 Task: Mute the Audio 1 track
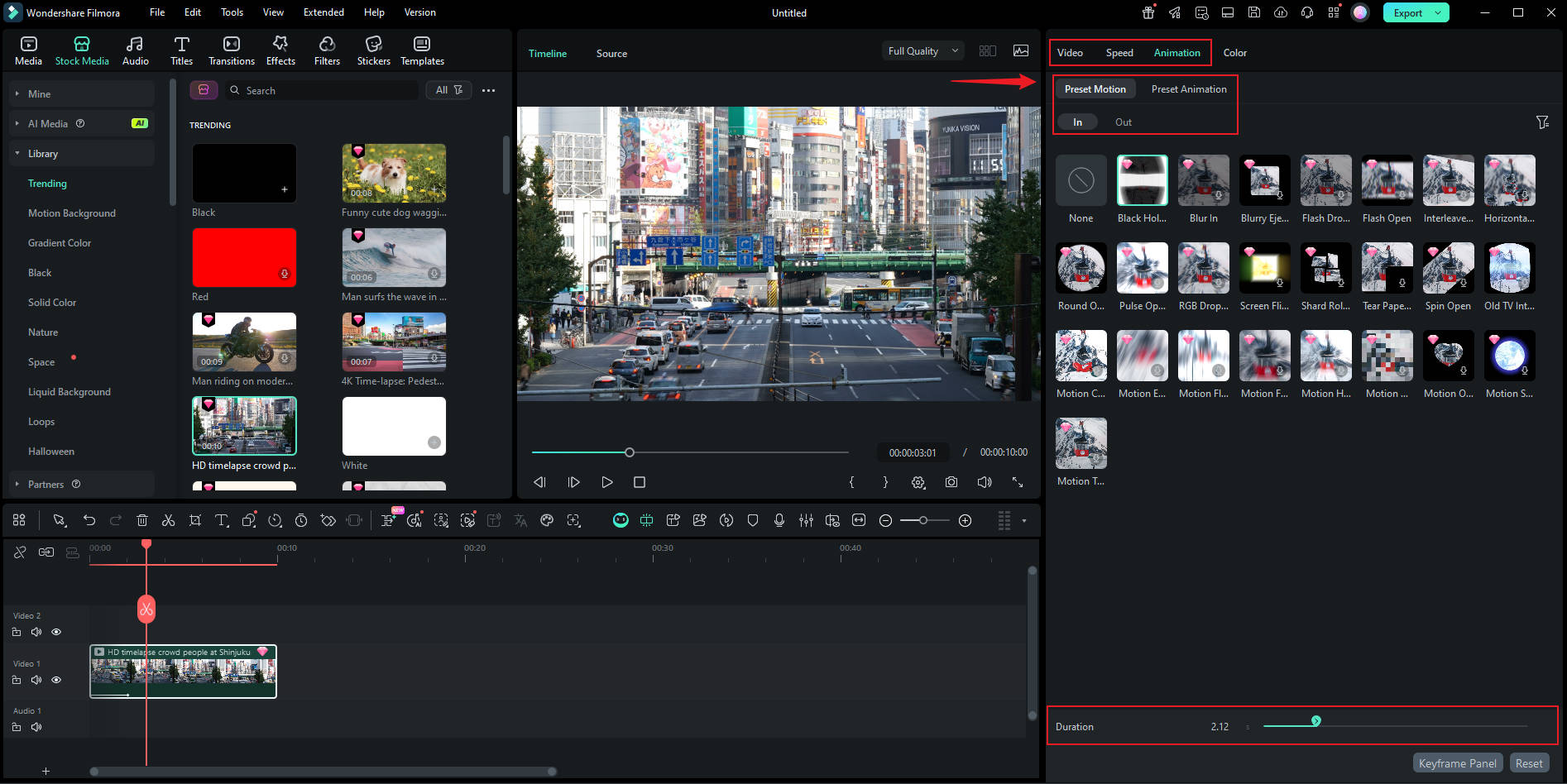pyautogui.click(x=36, y=727)
